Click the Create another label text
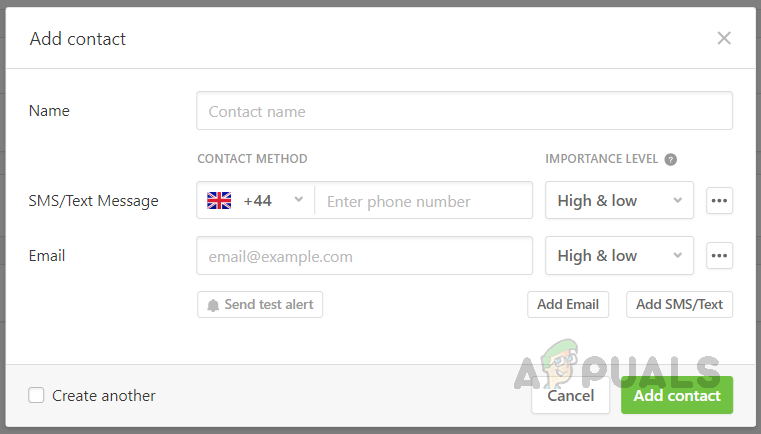 104,395
